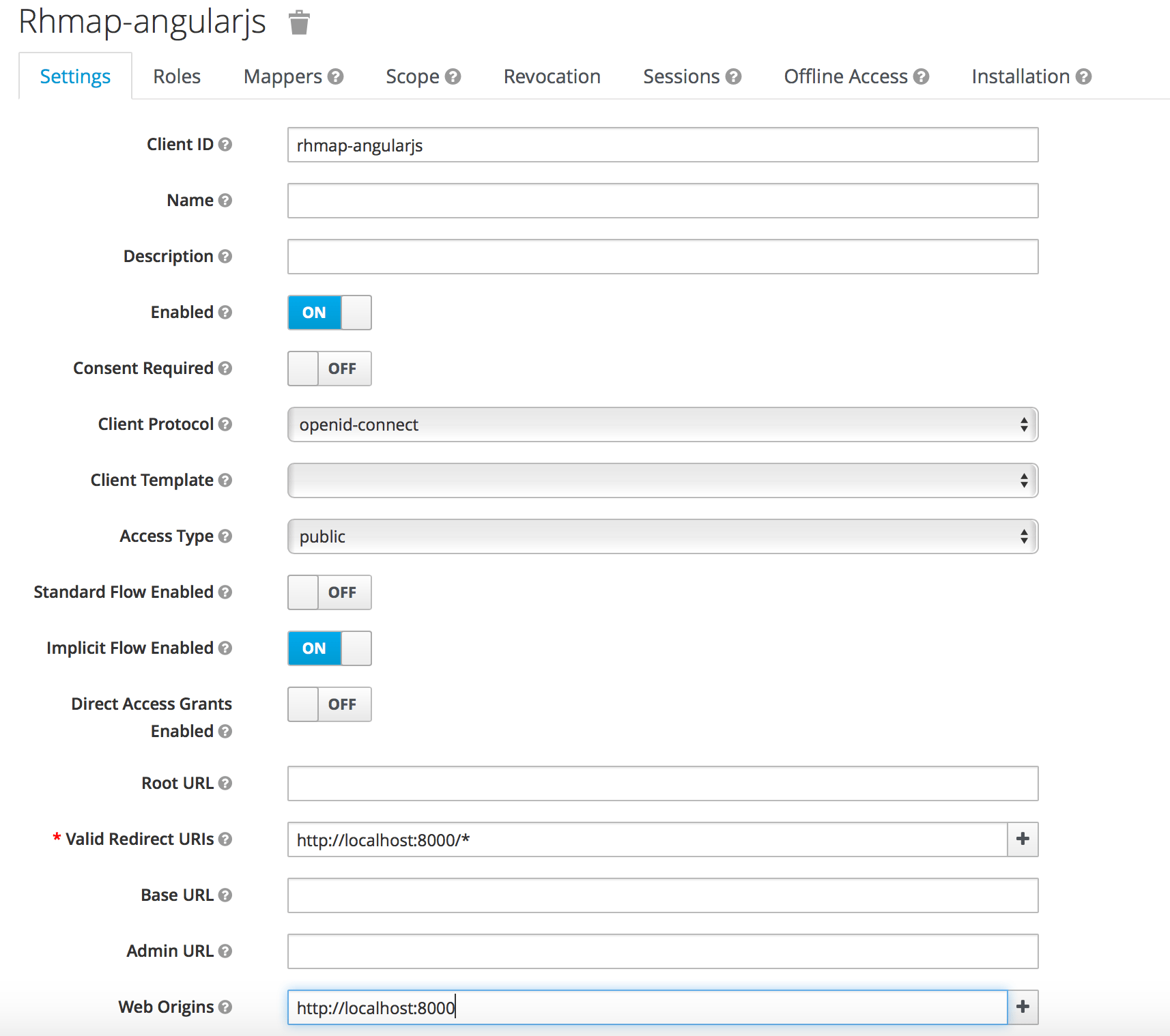
Task: View help for Access Type setting
Action: (x=226, y=536)
